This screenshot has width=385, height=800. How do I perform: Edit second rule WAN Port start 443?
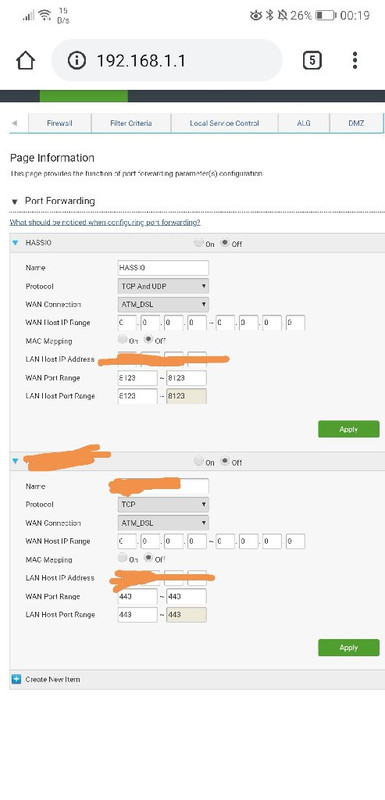(x=138, y=596)
